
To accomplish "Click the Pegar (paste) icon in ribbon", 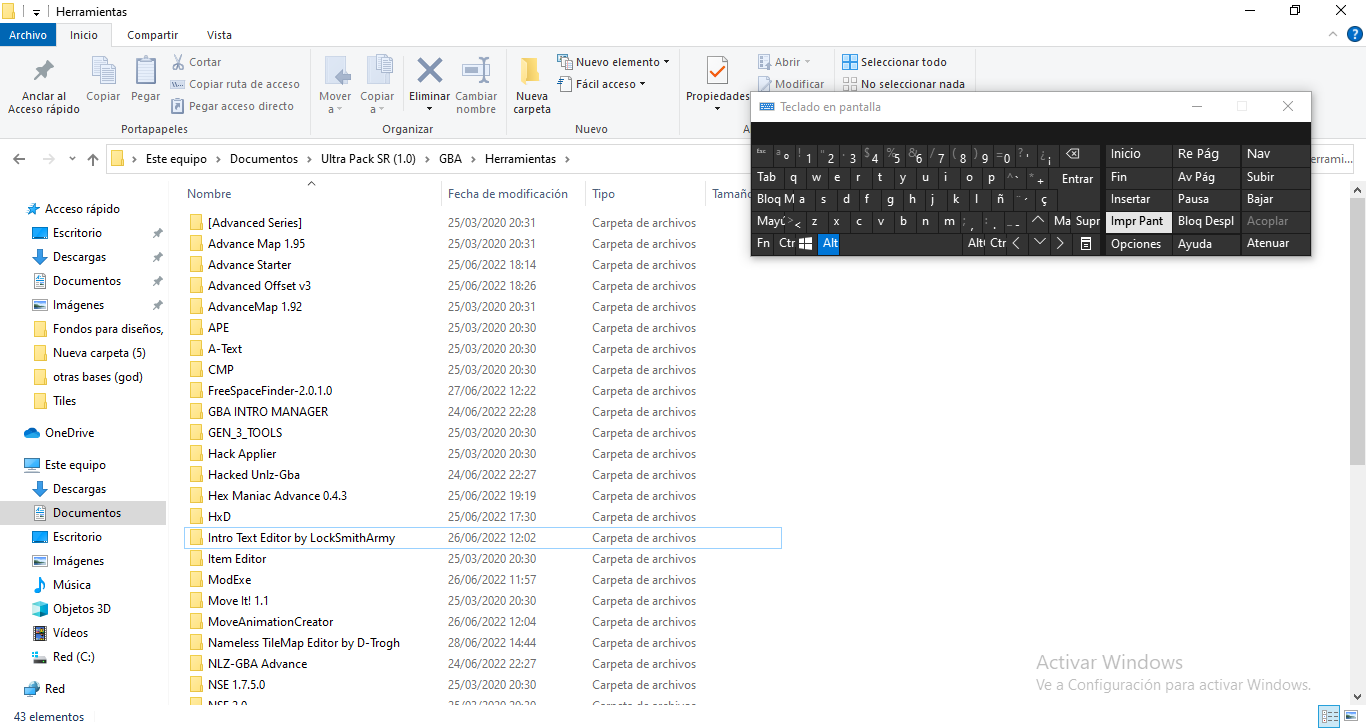I will [x=146, y=72].
